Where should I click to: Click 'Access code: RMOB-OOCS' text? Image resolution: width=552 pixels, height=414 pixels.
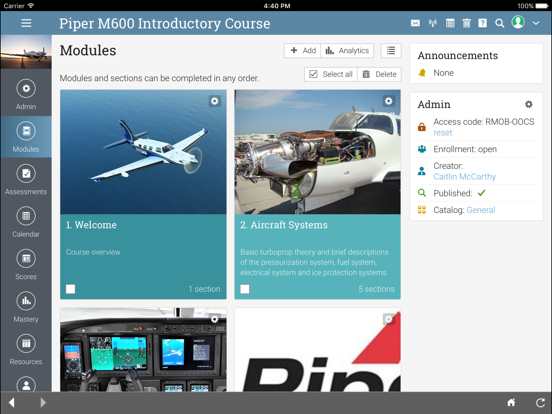pyautogui.click(x=484, y=122)
